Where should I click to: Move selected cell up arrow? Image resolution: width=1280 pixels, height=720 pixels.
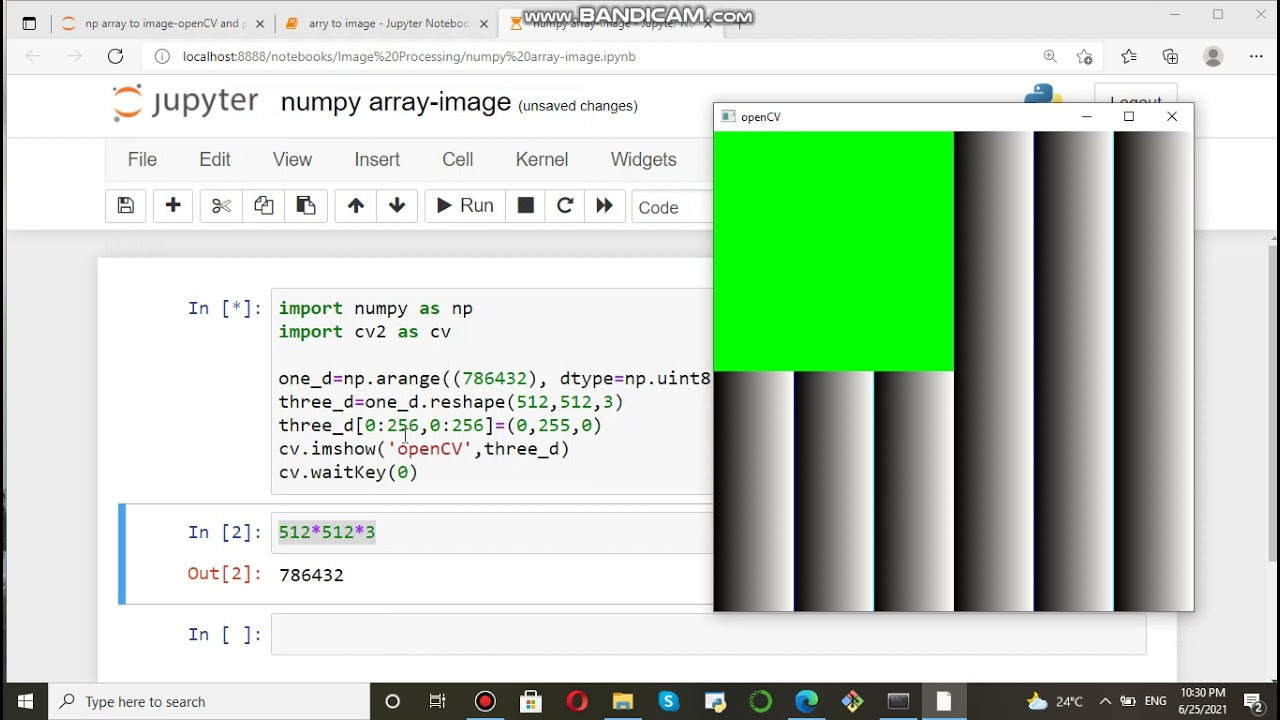356,206
